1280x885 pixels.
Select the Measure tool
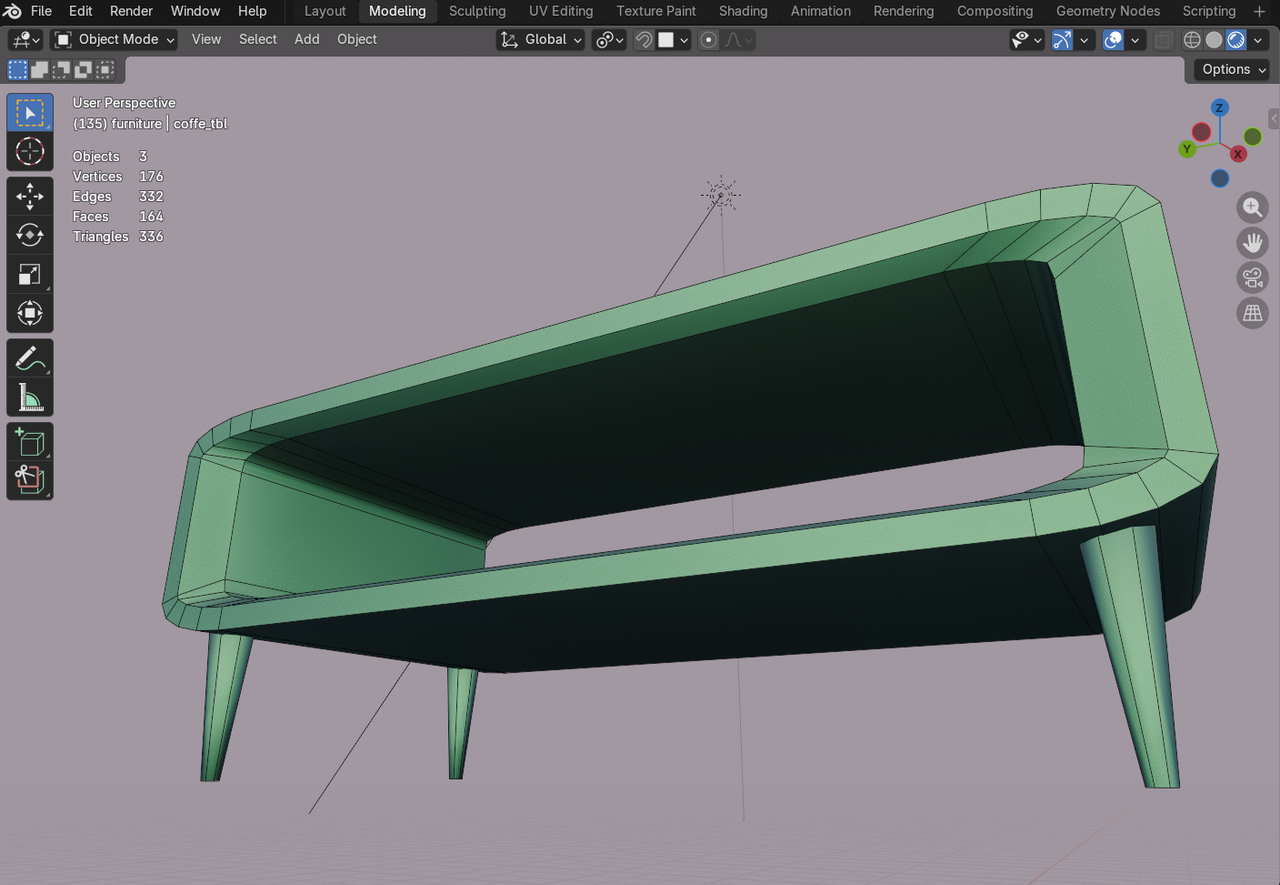pyautogui.click(x=30, y=398)
